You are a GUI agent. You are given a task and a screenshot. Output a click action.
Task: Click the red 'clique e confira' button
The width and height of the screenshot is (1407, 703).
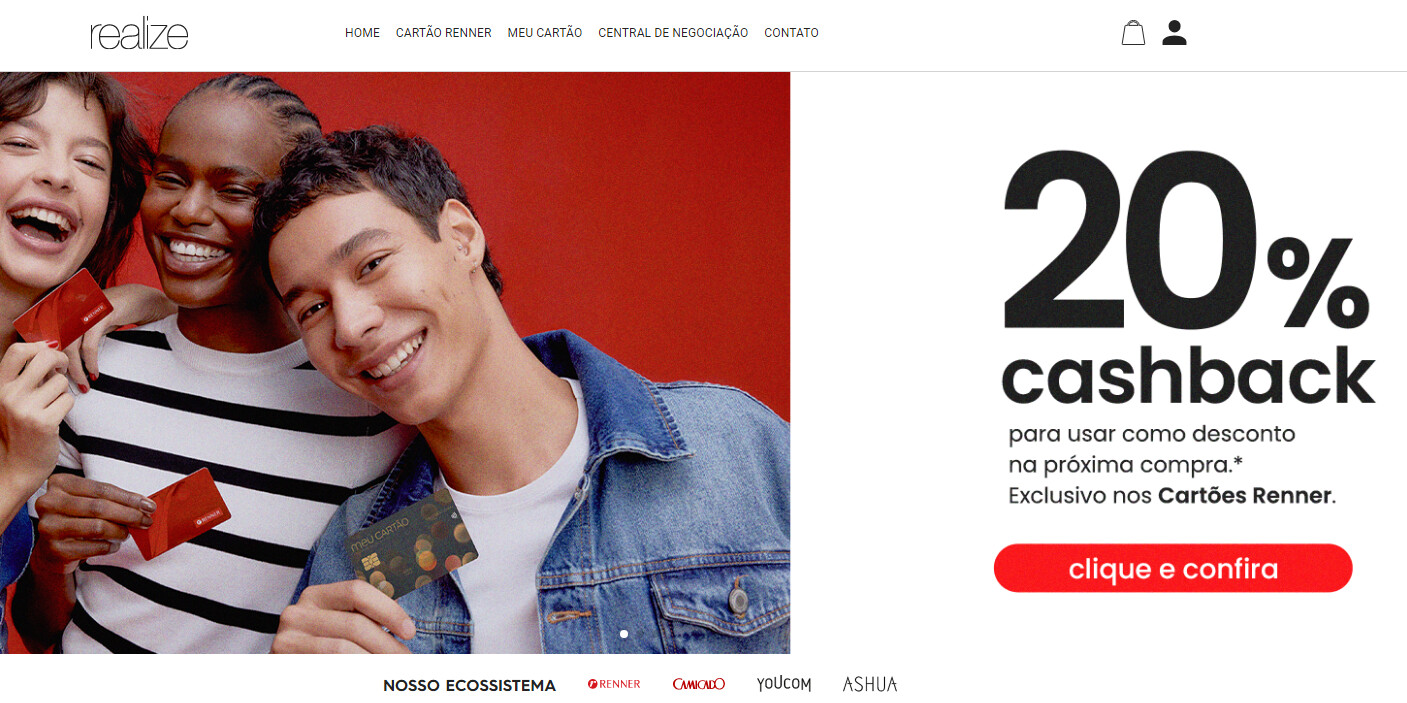point(1173,568)
